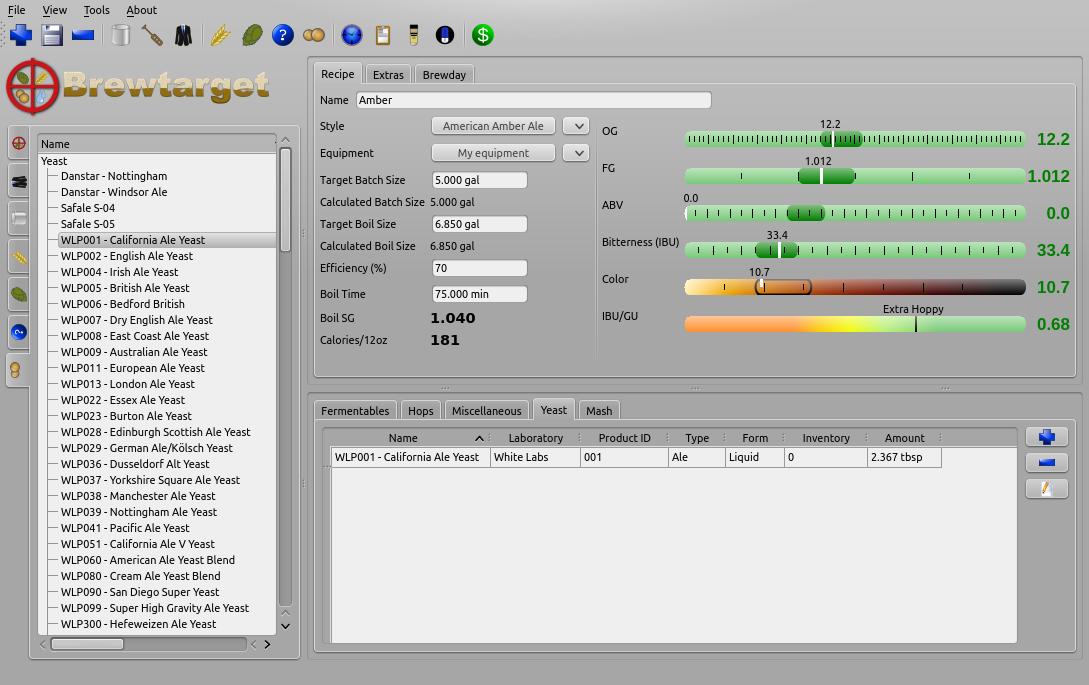
Task: Click the American Amber Ale style button
Action: point(493,126)
